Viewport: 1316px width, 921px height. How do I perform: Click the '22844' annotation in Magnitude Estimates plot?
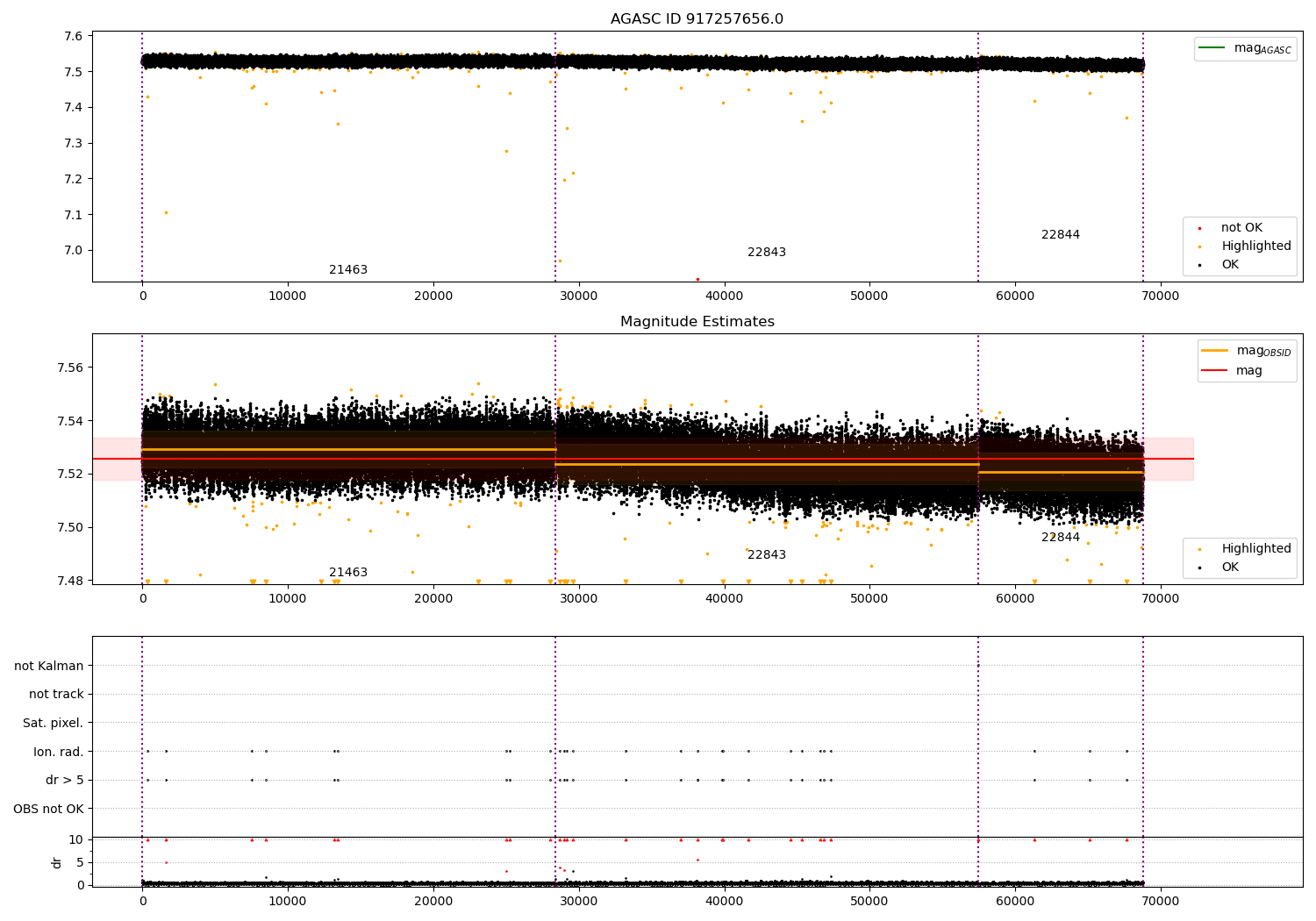[1061, 538]
